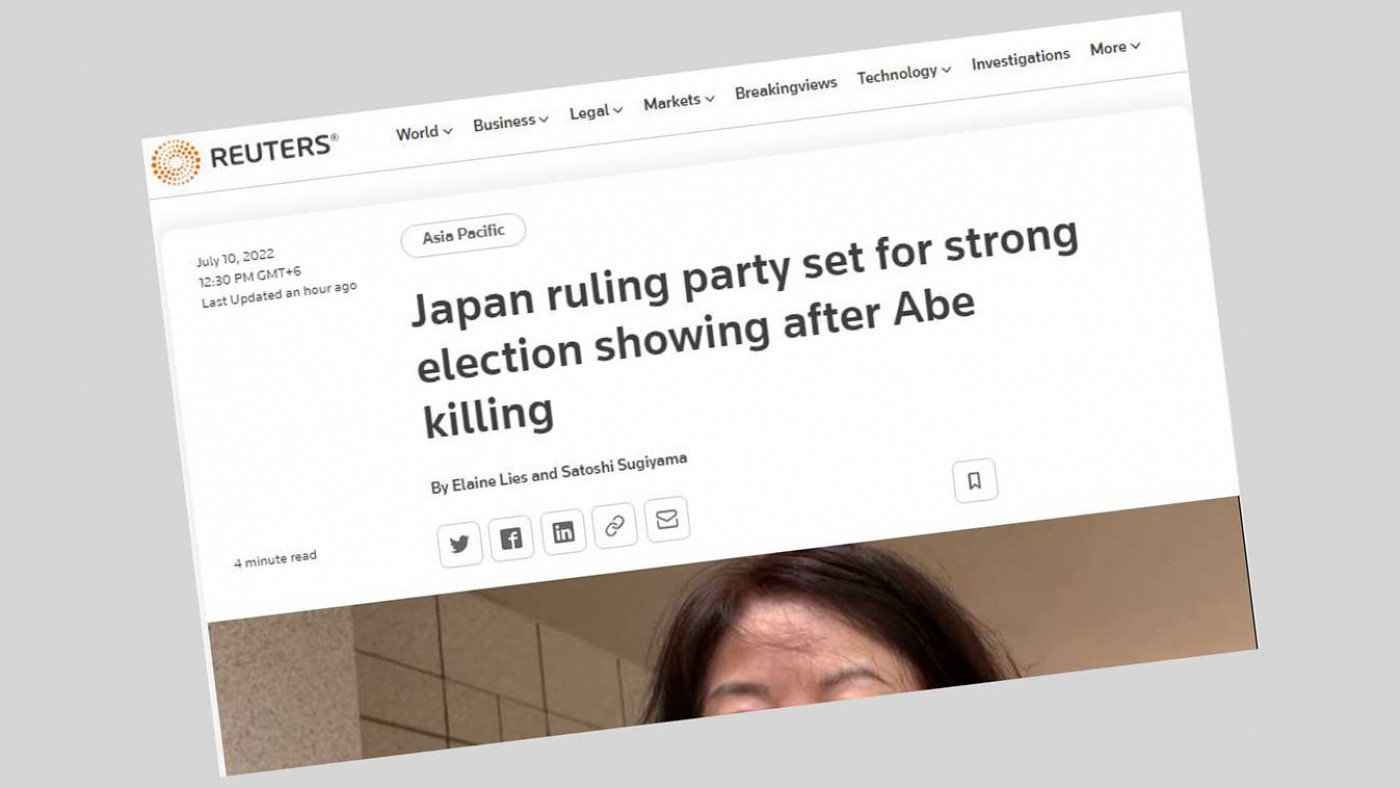Go to Investigations section

point(1020,59)
